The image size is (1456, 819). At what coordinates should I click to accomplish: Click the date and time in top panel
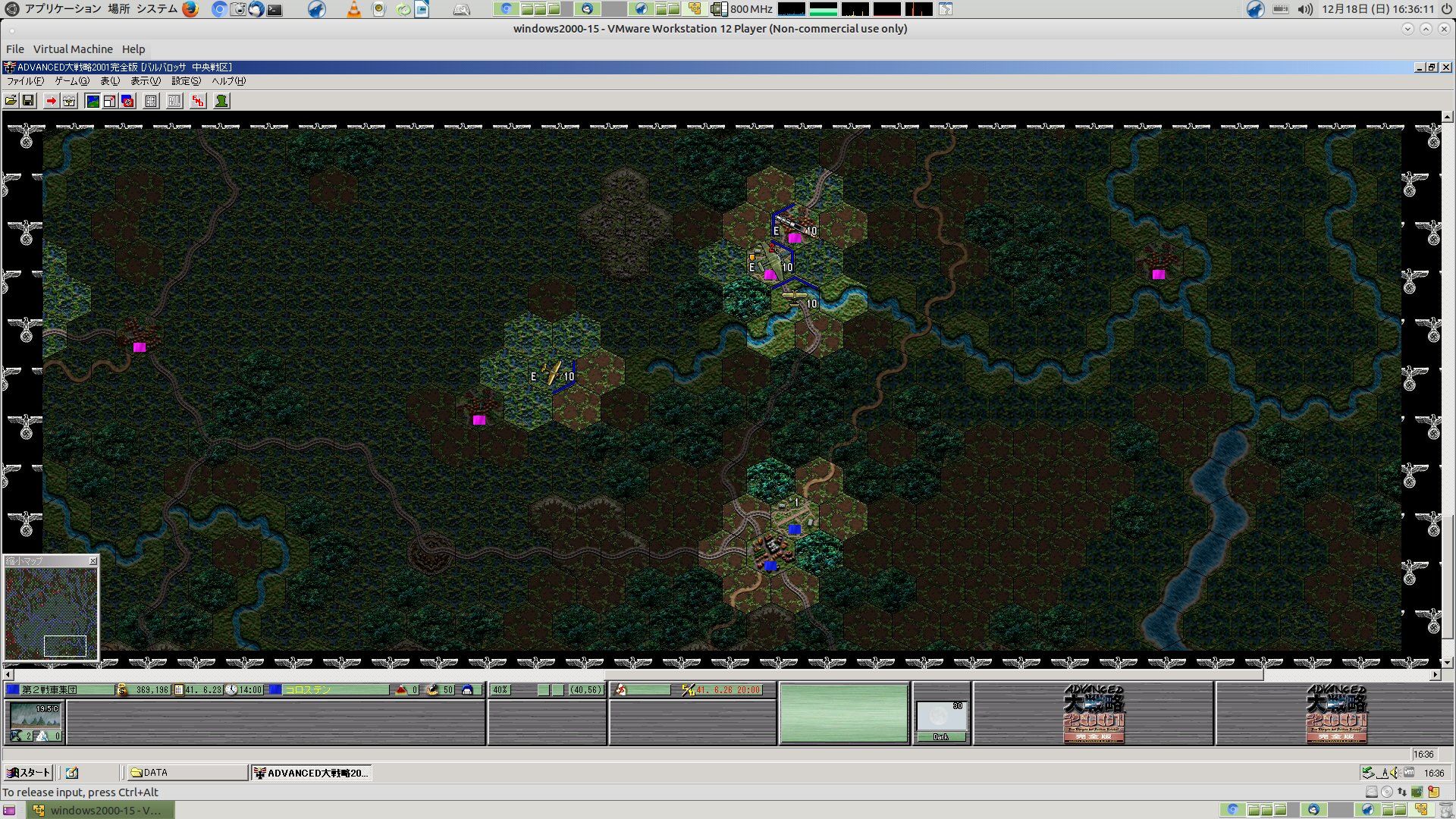[x=1378, y=9]
